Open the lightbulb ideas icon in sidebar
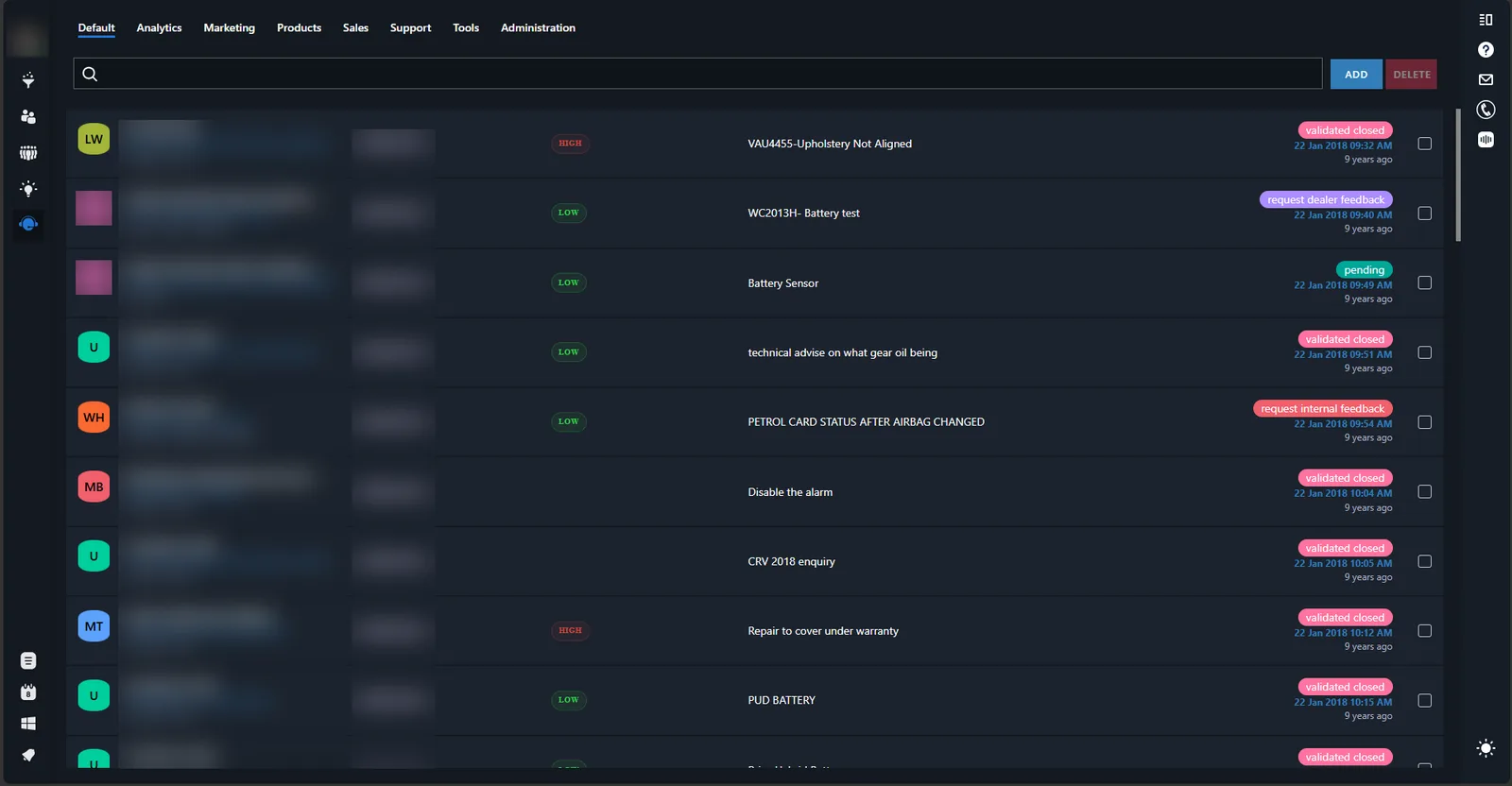Image resolution: width=1512 pixels, height=786 pixels. [x=28, y=189]
